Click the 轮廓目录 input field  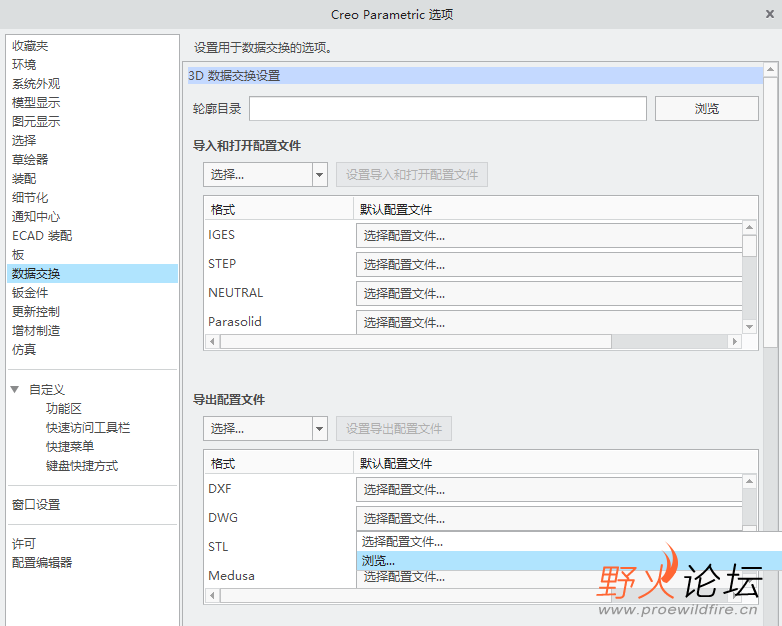[448, 109]
